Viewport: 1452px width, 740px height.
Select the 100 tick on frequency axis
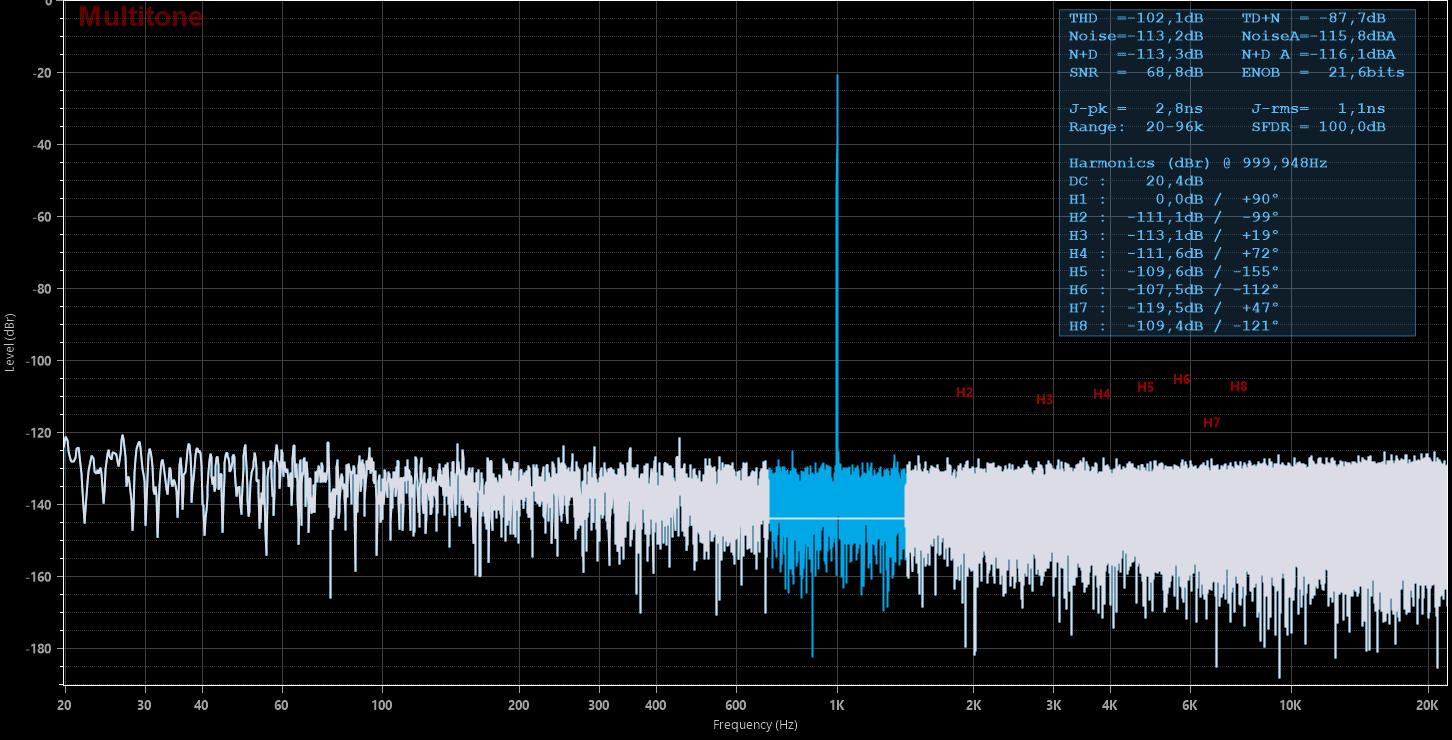coord(381,705)
